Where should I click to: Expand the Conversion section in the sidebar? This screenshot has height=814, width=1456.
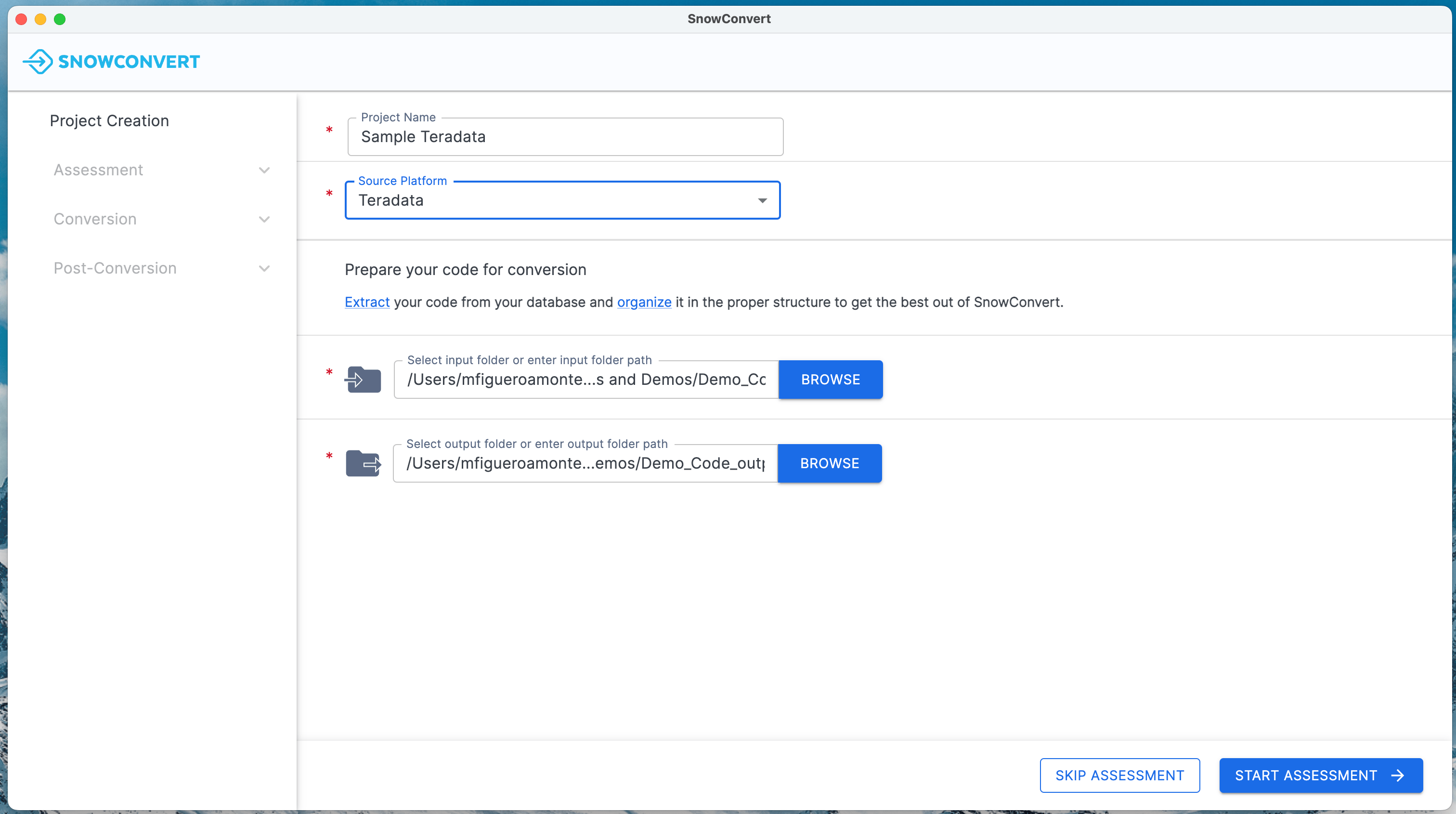pos(263,219)
